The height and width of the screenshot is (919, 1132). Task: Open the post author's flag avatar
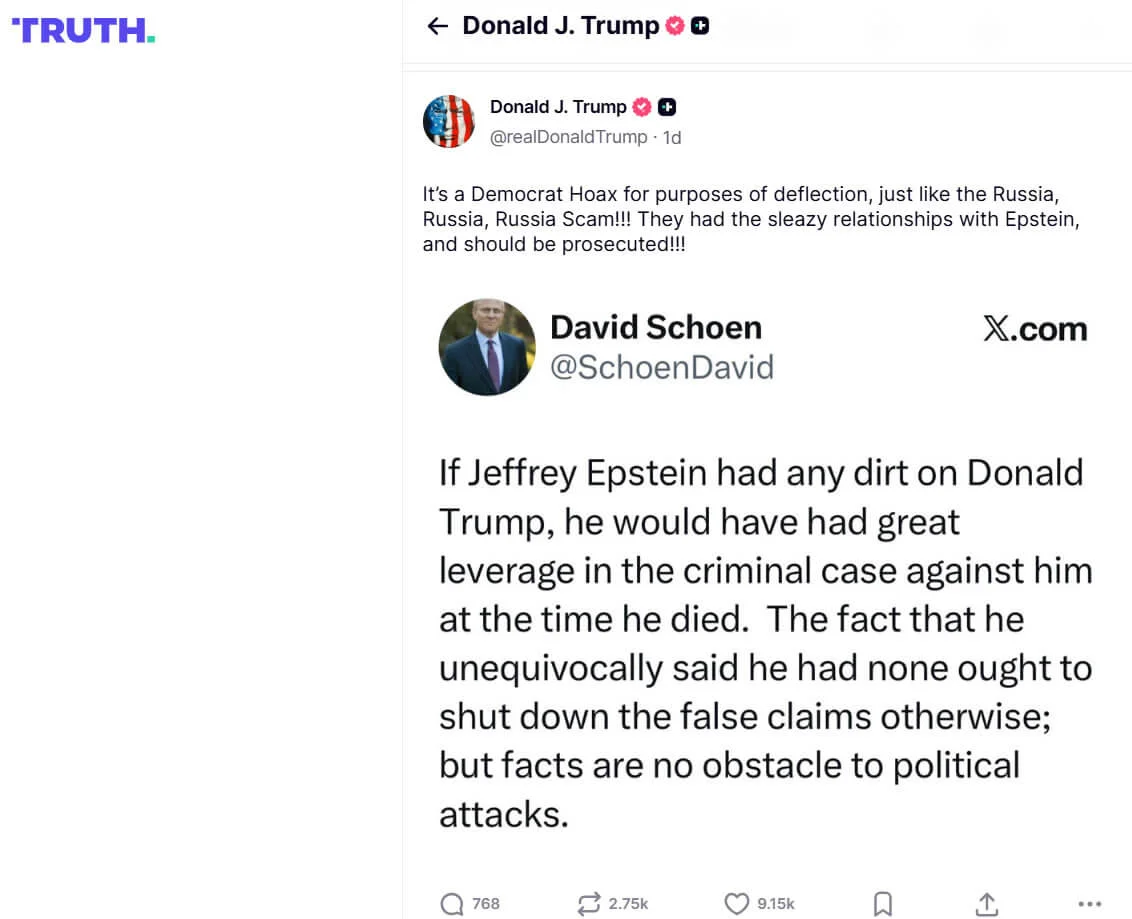(449, 122)
